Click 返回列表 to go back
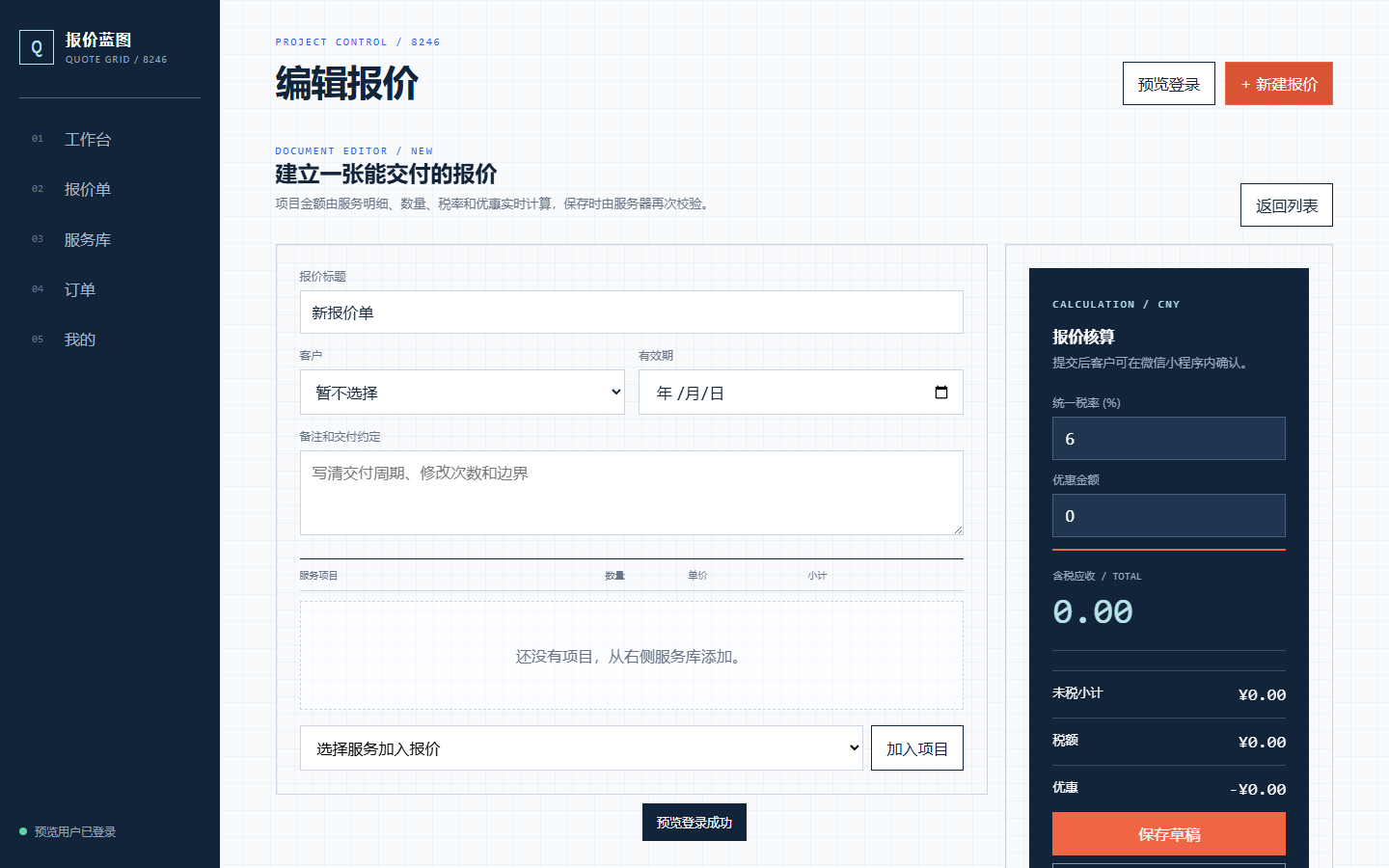Viewport: 1389px width, 868px height. click(x=1287, y=205)
